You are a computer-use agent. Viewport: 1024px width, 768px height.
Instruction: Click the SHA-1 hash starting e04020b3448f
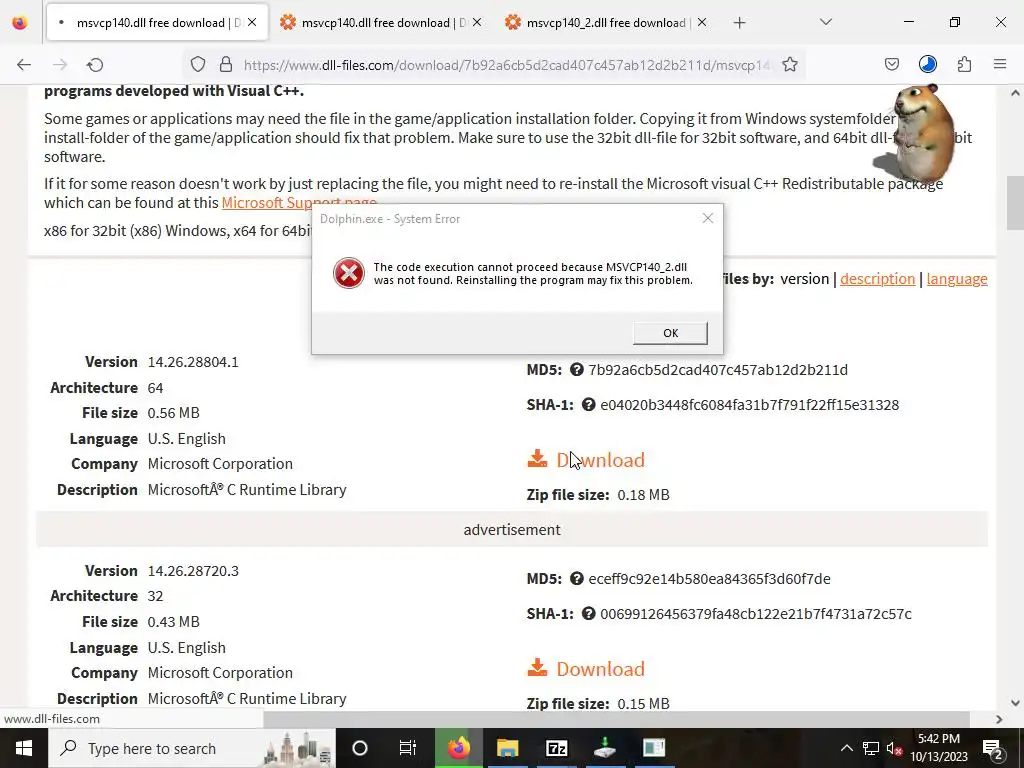pos(750,405)
